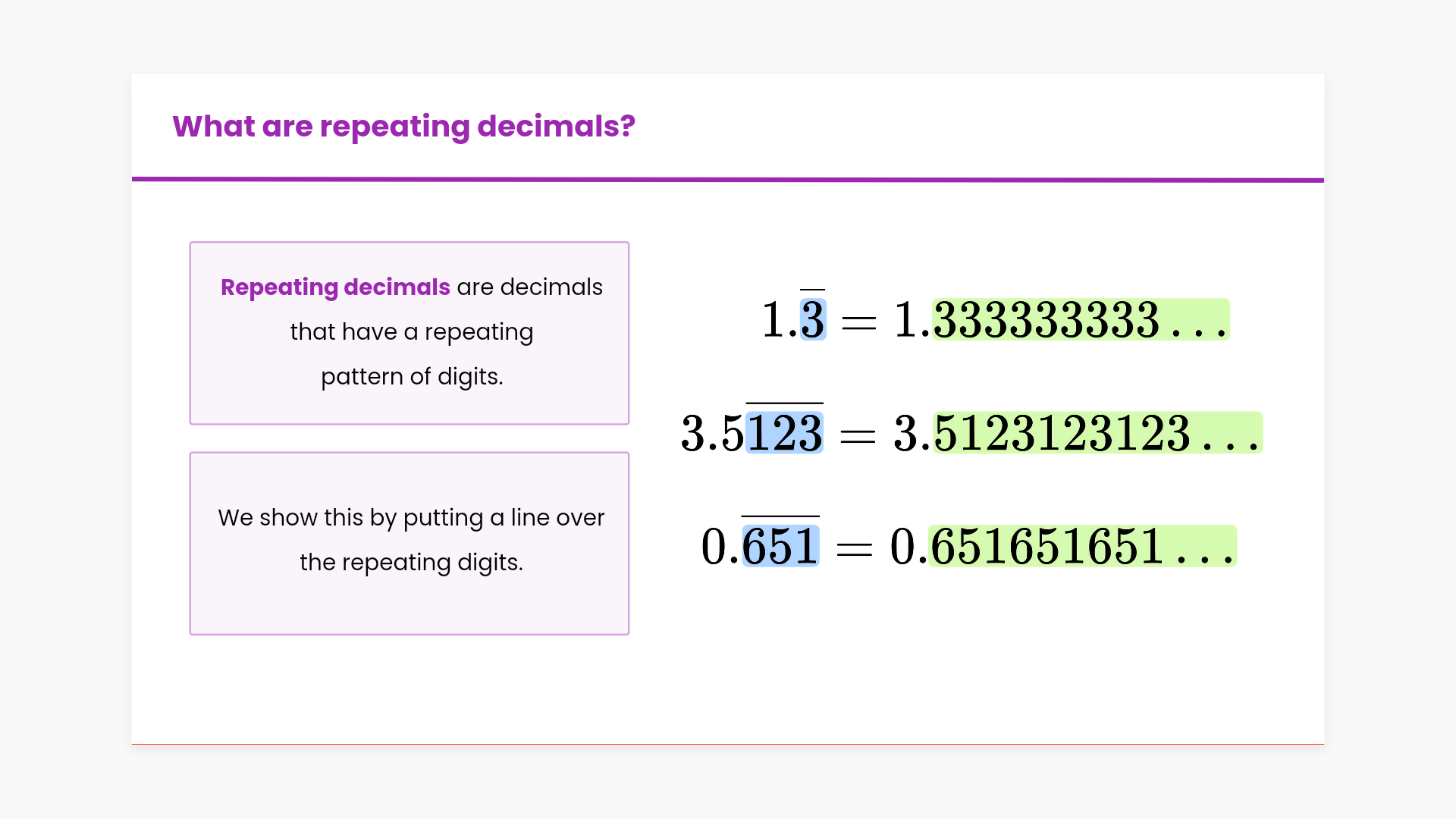Click the green-highlighted 651651651 digits
Viewport: 1456px width, 819px height.
(1046, 547)
